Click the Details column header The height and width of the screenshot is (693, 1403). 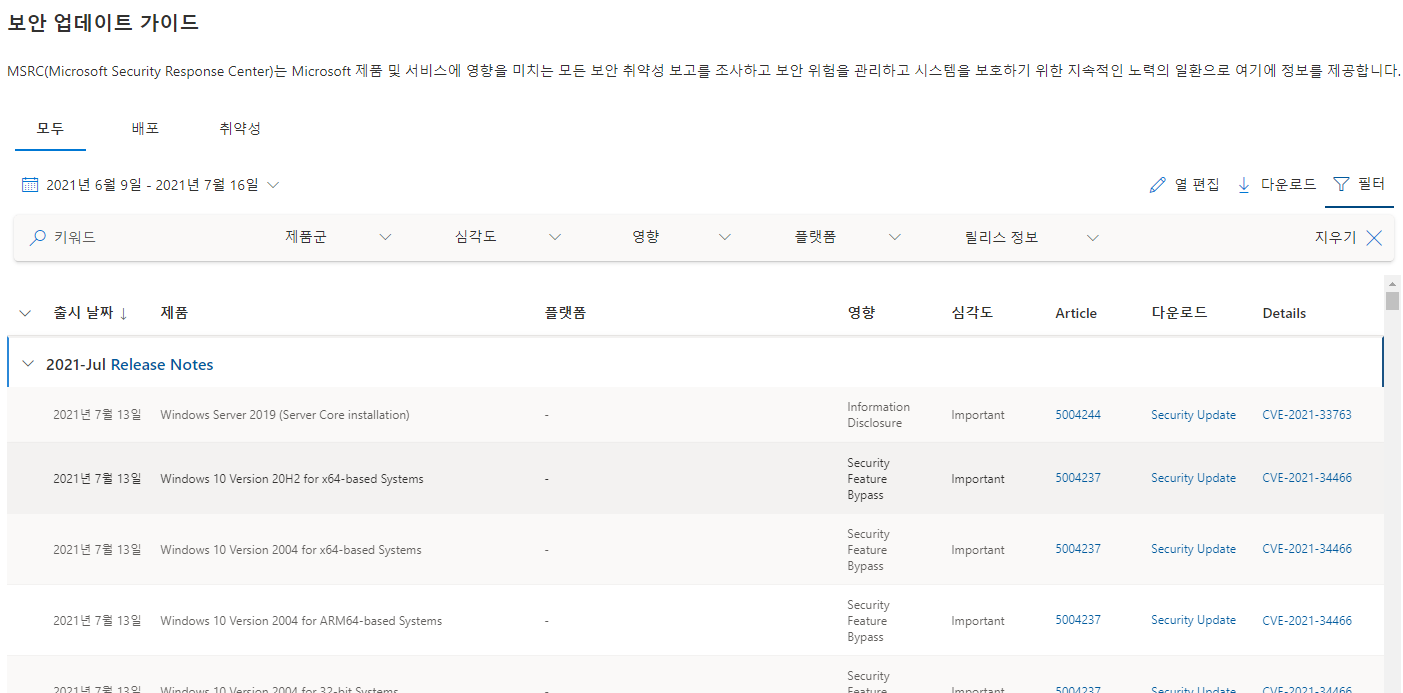point(1284,313)
